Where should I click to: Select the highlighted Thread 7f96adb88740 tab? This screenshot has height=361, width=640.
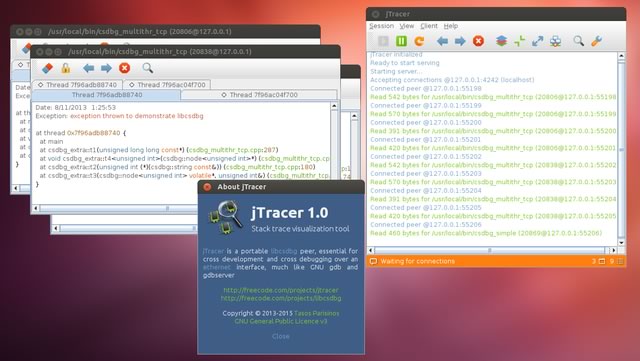(x=106, y=95)
